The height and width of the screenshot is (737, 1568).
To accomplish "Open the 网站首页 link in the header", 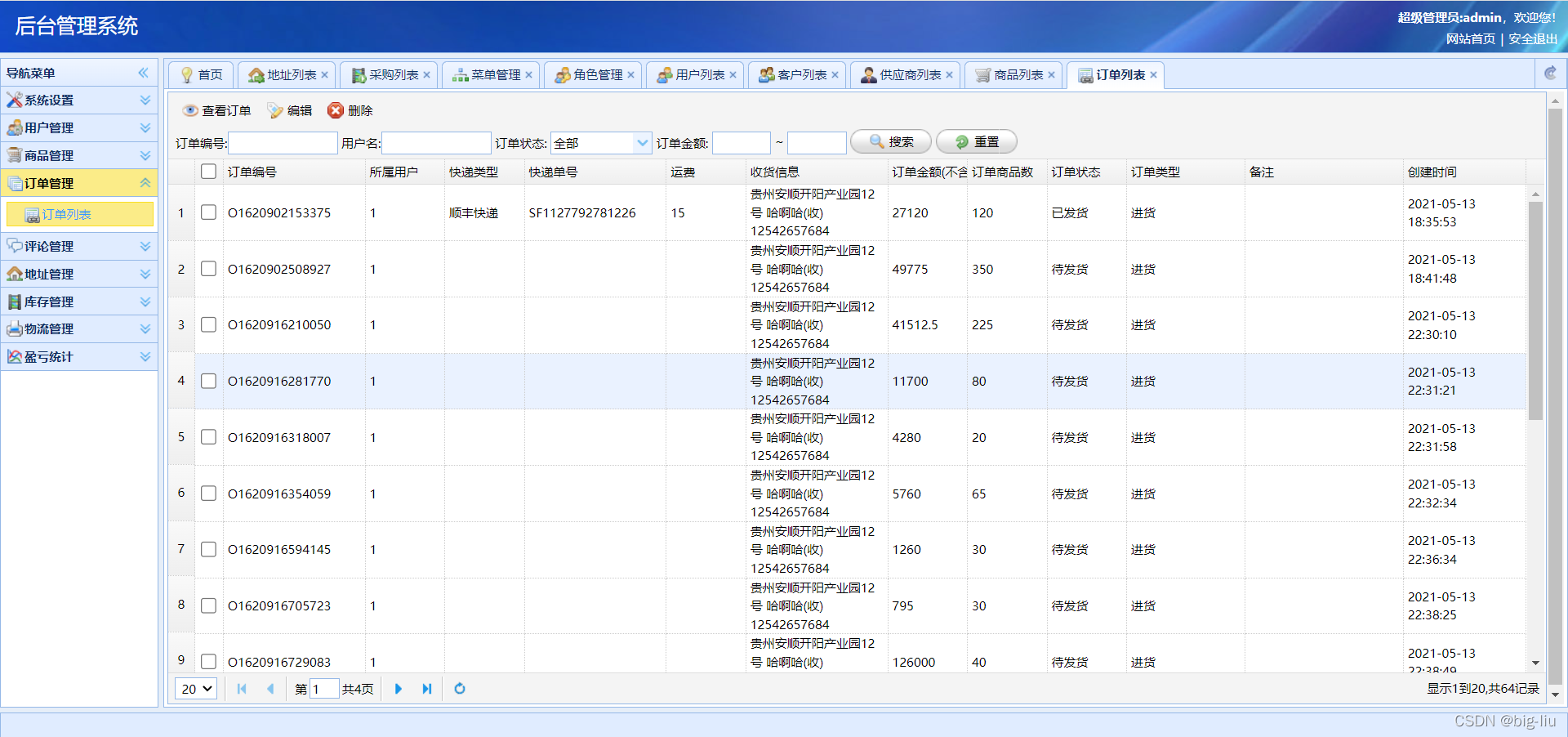I will 1470,38.
